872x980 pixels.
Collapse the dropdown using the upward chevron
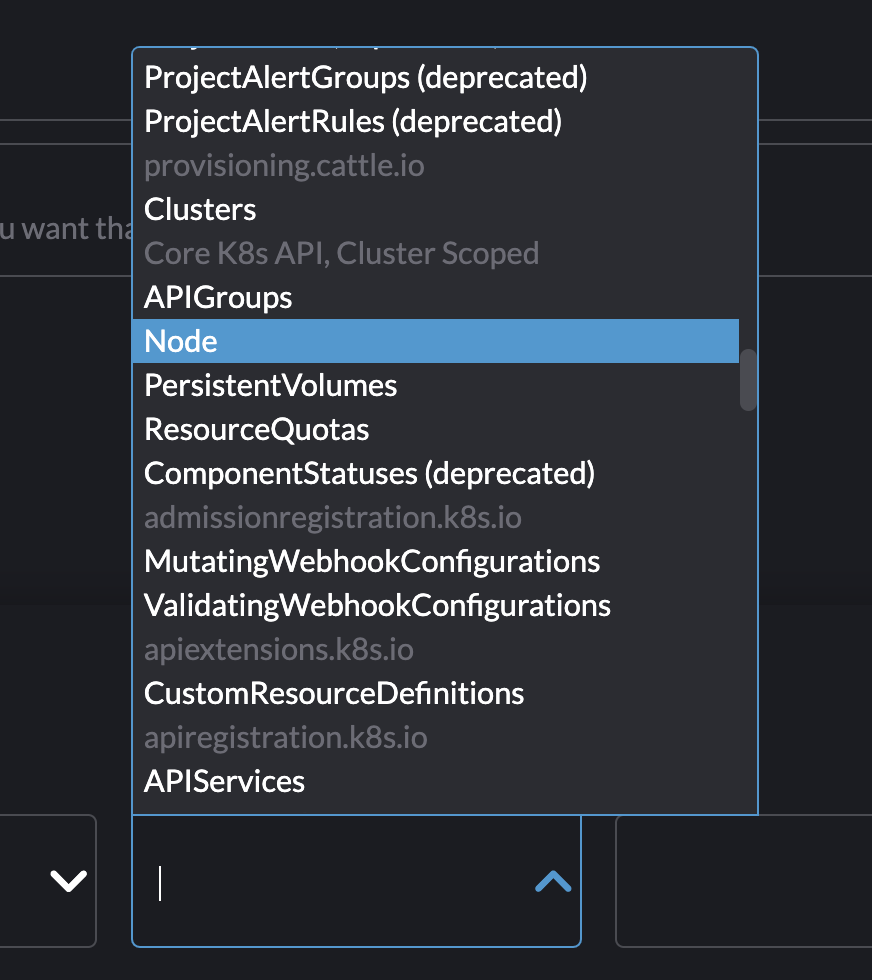[x=552, y=881]
